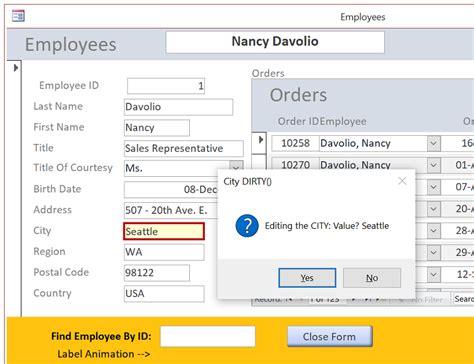This screenshot has width=474, height=364.
Task: Click the Employee ID field
Action: pos(166,86)
